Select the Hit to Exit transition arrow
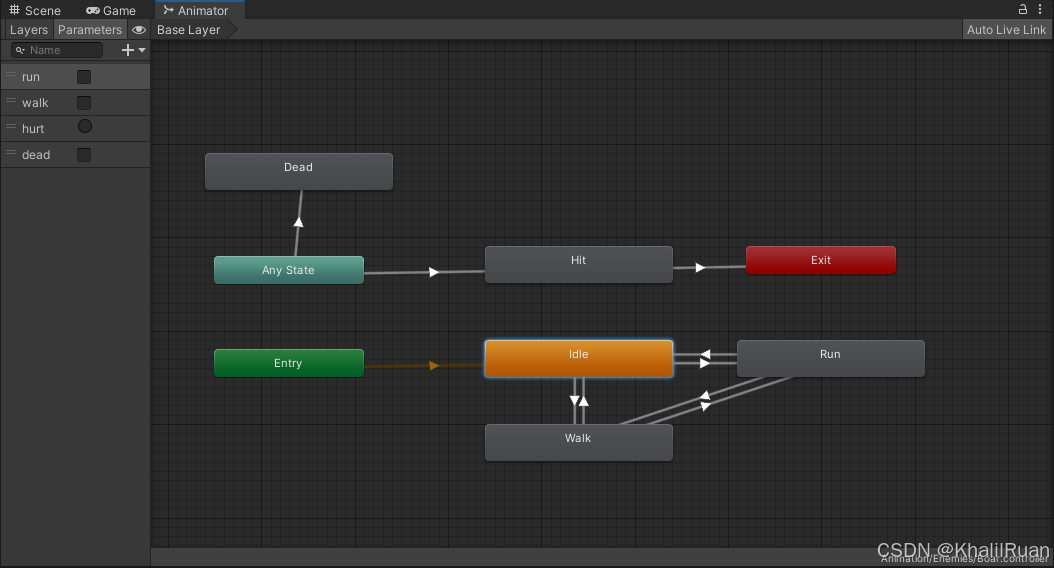Viewport: 1054px width, 568px height. click(x=700, y=268)
